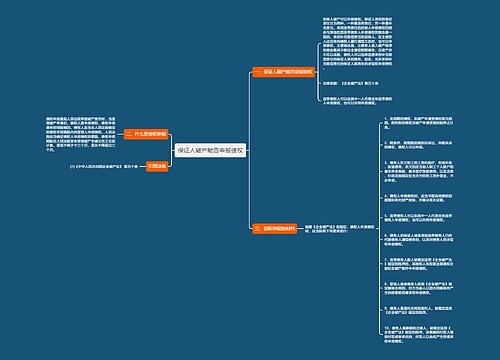Click the paragraph left of 什么是债权申报
The image size is (500, 360).
point(81,134)
